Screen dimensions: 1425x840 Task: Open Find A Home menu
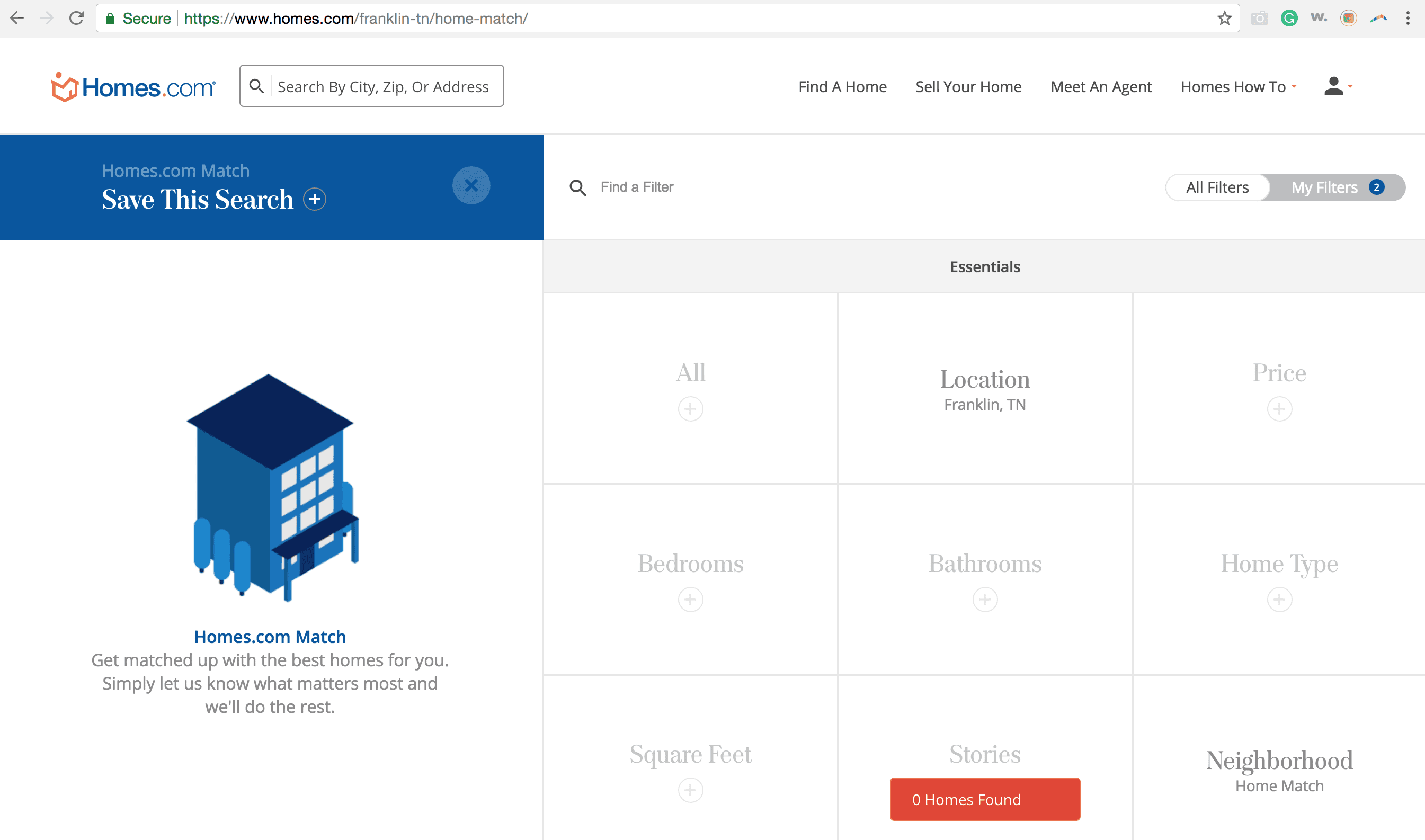(842, 87)
